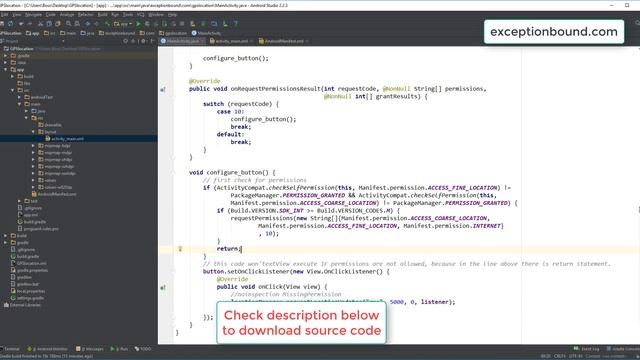640x360 pixels.
Task: Select the drawable folder
Action: pos(53,125)
